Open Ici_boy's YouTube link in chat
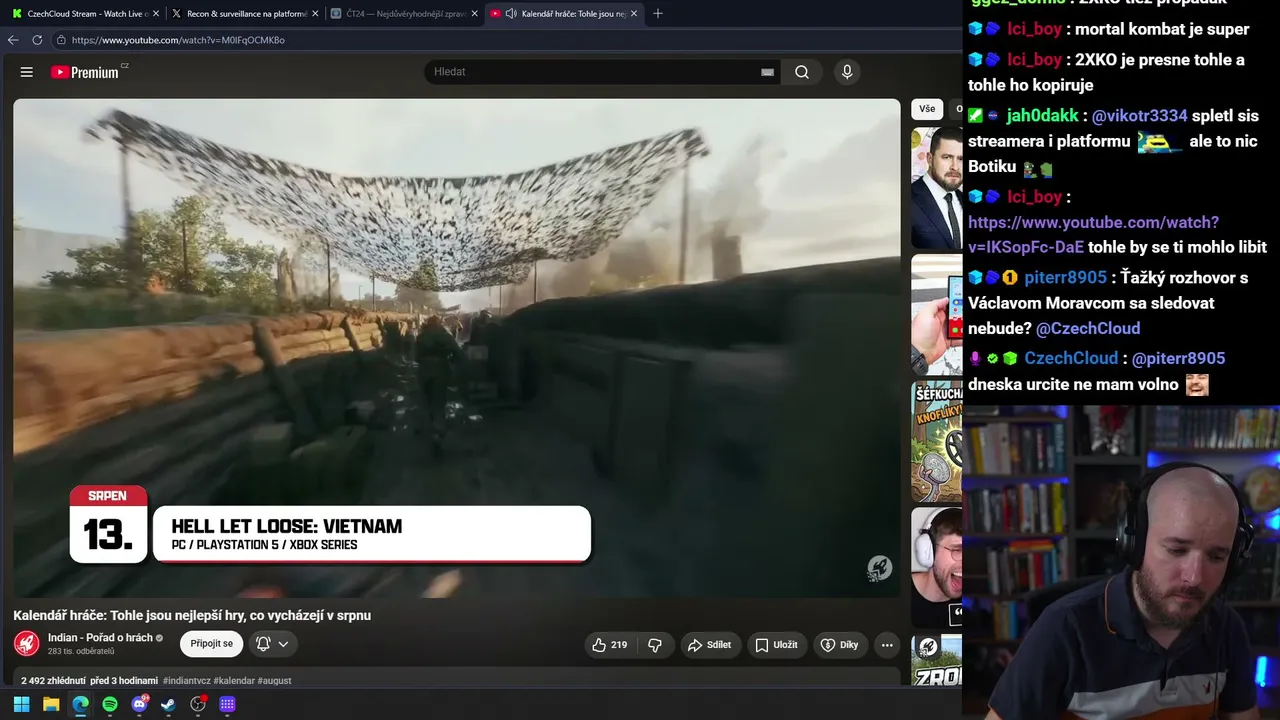Viewport: 1280px width, 720px height. [1093, 234]
